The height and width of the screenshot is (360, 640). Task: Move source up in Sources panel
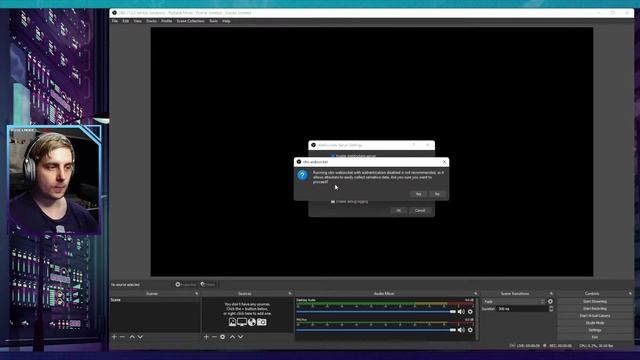tap(232, 337)
